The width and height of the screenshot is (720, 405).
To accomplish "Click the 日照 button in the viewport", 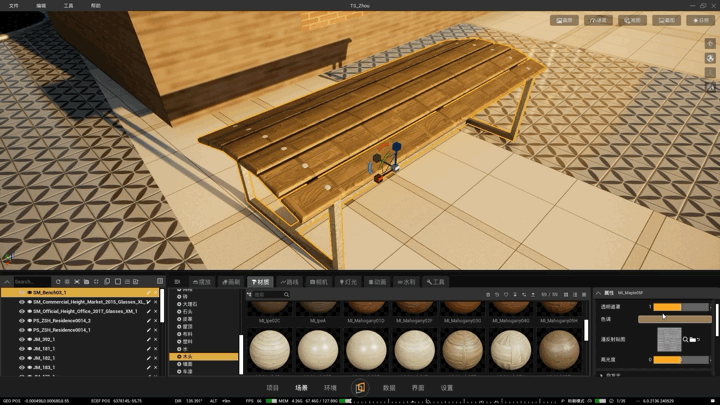I will point(701,20).
